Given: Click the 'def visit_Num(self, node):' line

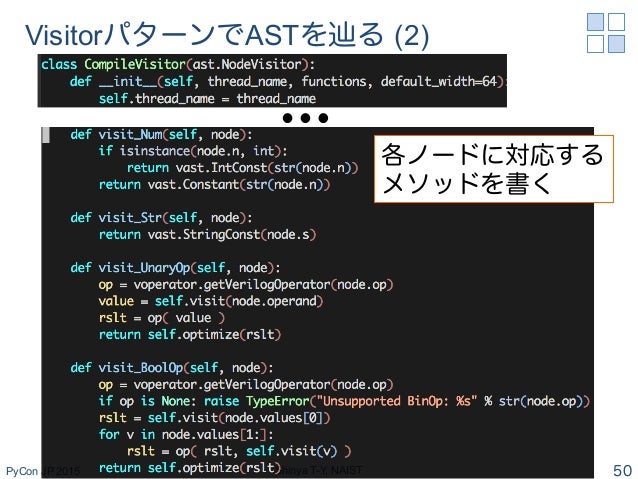Looking at the screenshot, I should point(161,134).
